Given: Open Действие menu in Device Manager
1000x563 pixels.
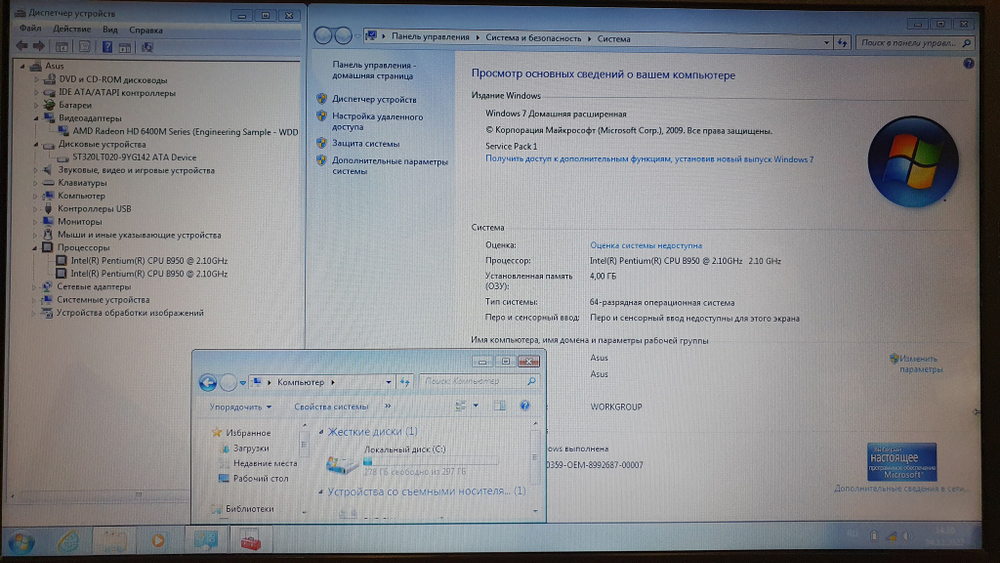Looking at the screenshot, I should [x=71, y=29].
